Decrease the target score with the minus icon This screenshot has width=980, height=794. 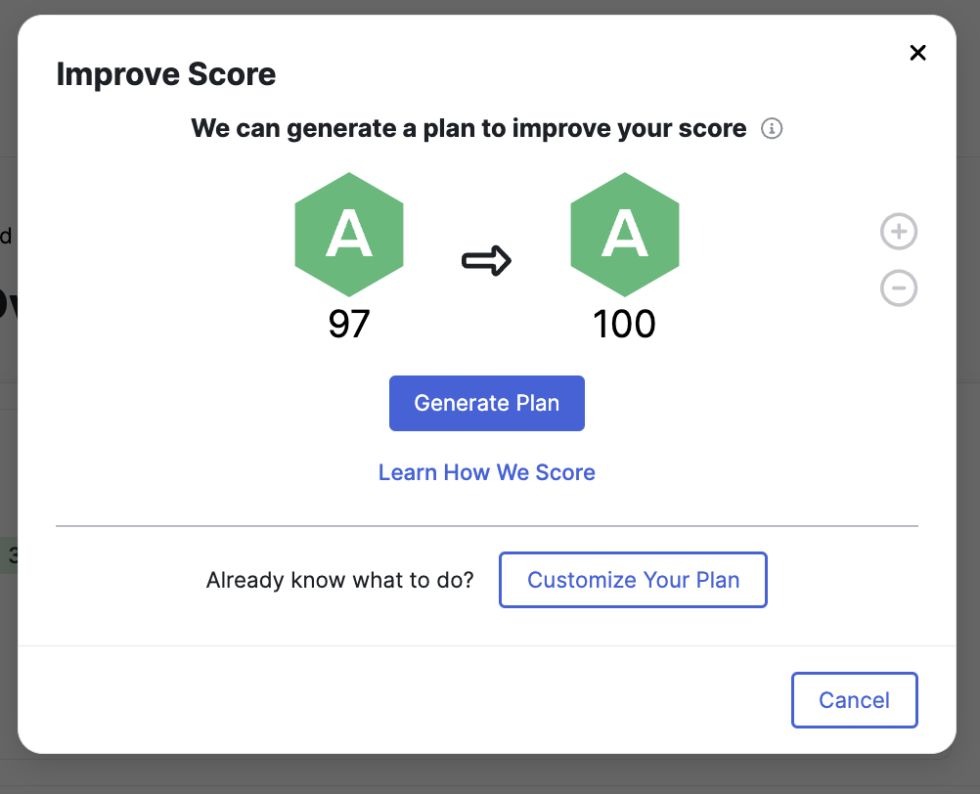[x=898, y=289]
